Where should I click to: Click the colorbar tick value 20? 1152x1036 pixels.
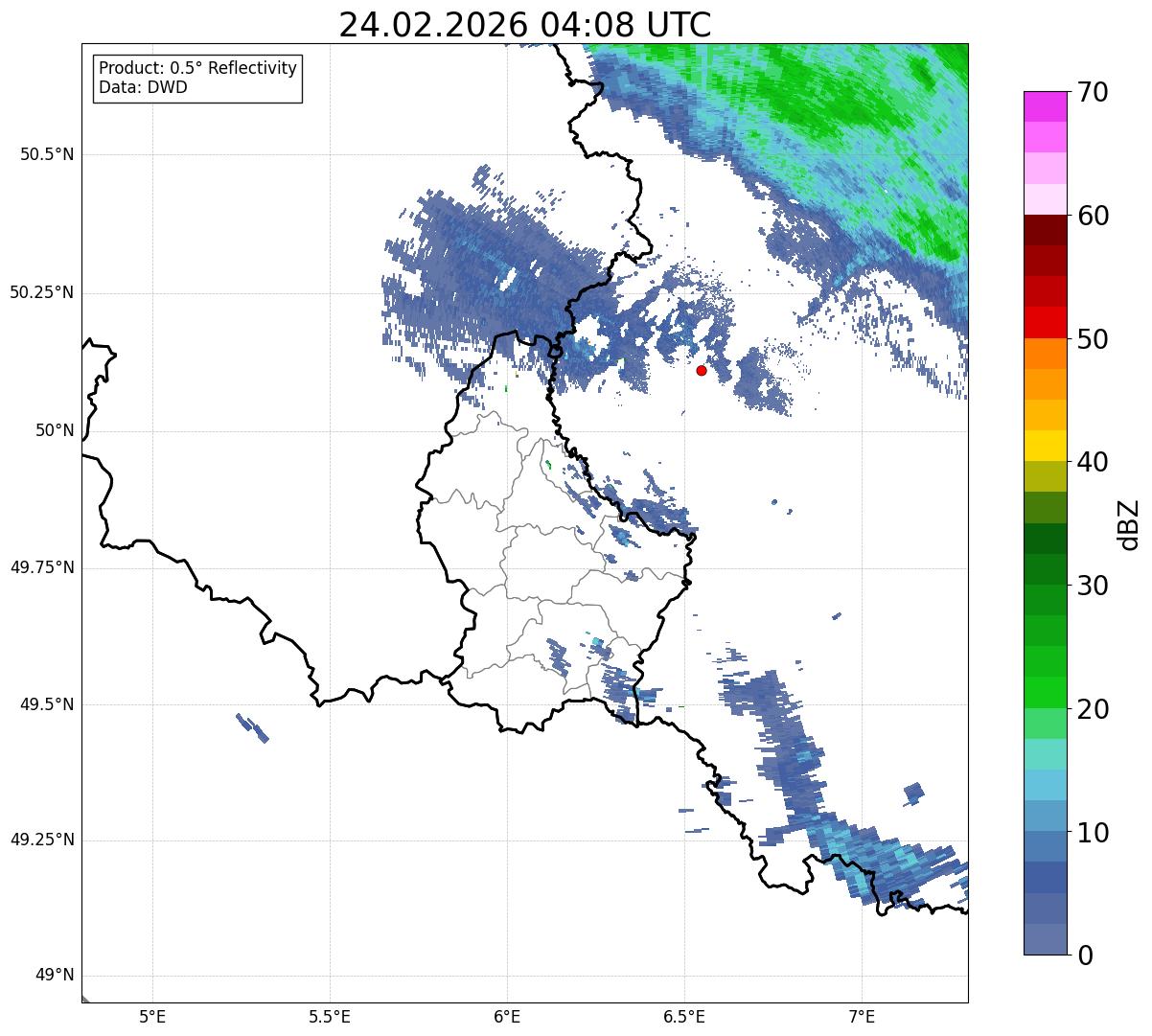(1094, 709)
